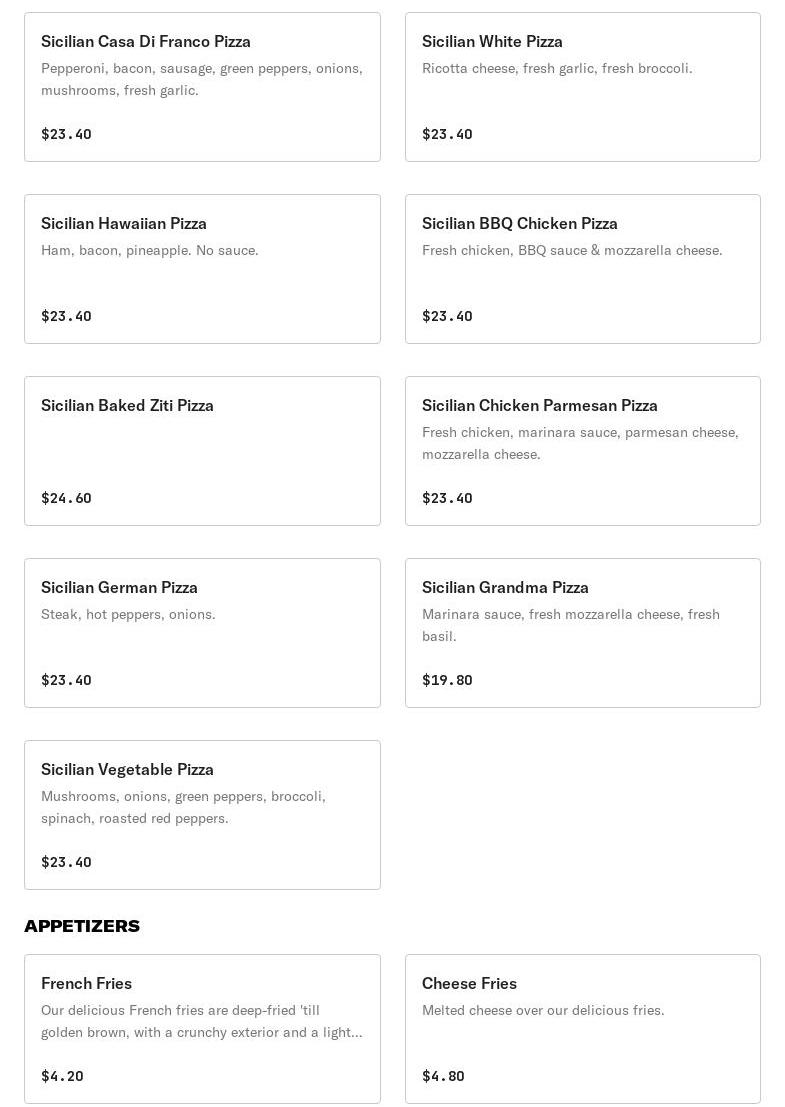Choose the Cheese Fries appetizer
785x1107 pixels.
tap(582, 1029)
